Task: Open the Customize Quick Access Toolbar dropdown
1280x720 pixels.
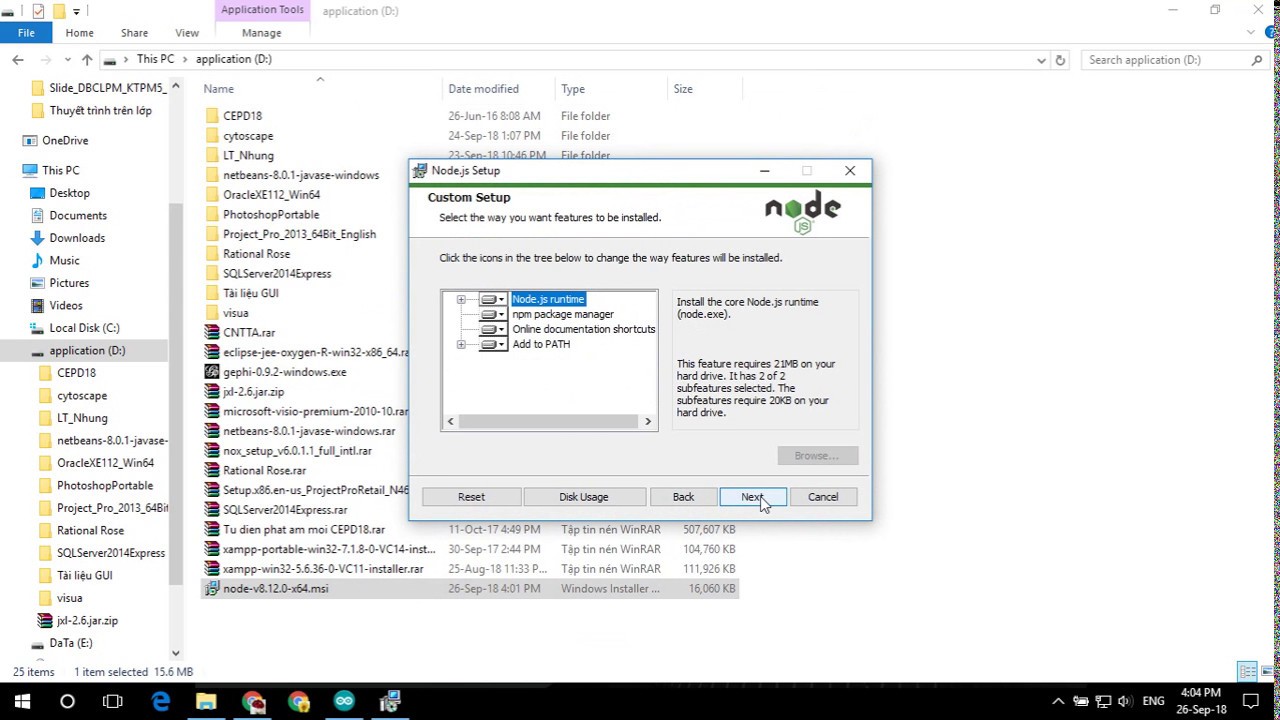Action: pos(76,12)
